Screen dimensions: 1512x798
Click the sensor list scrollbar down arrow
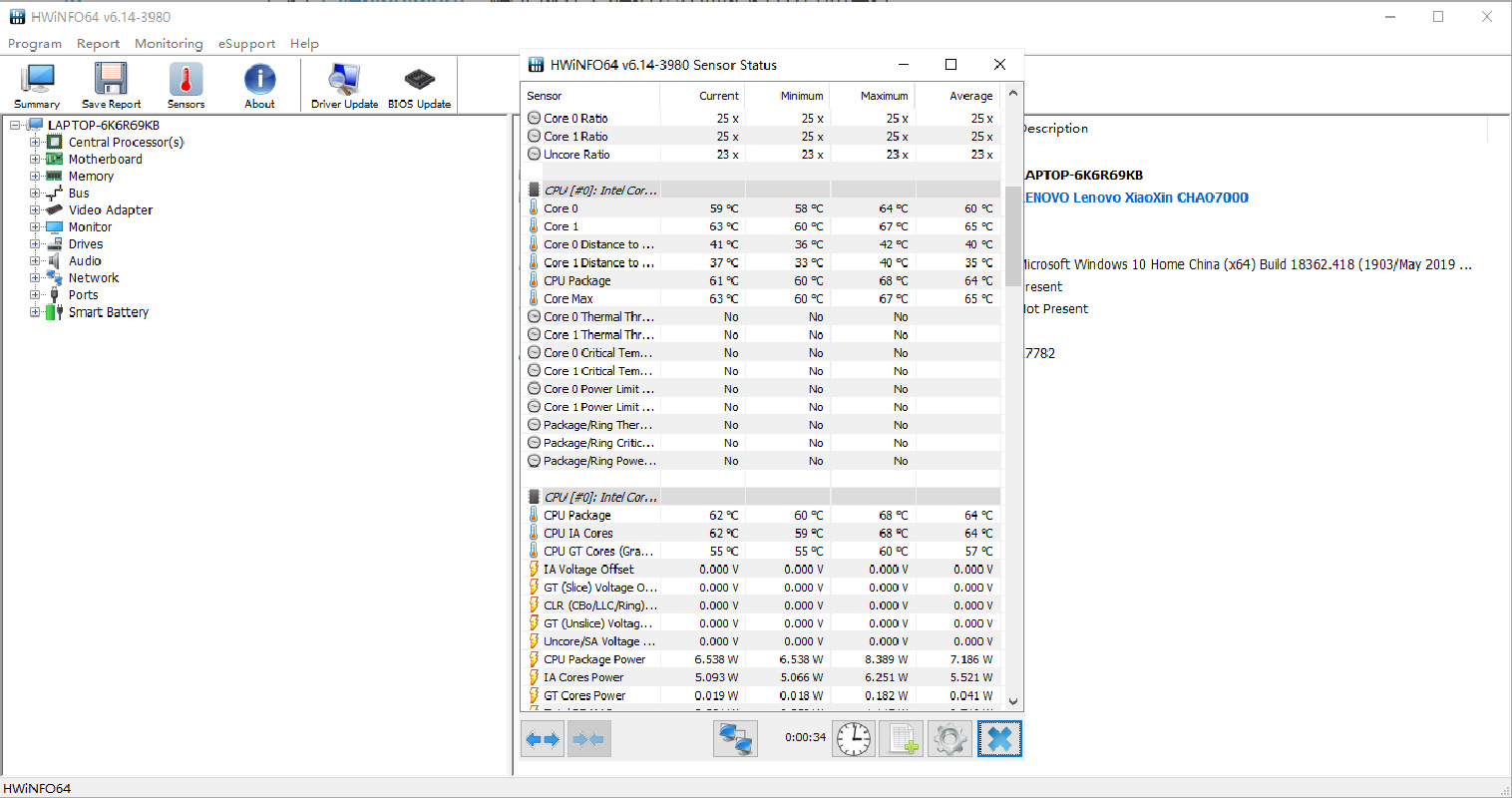[x=1013, y=701]
